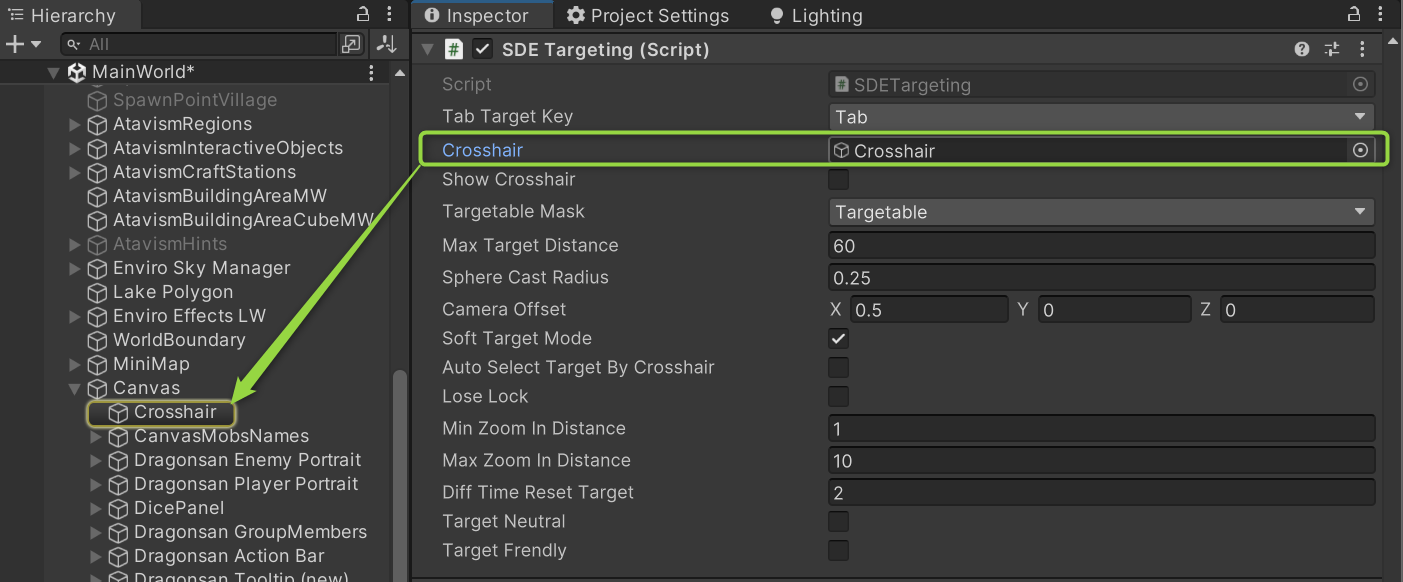Click the Hierarchy create plus button
1403x582 pixels.
(15, 45)
